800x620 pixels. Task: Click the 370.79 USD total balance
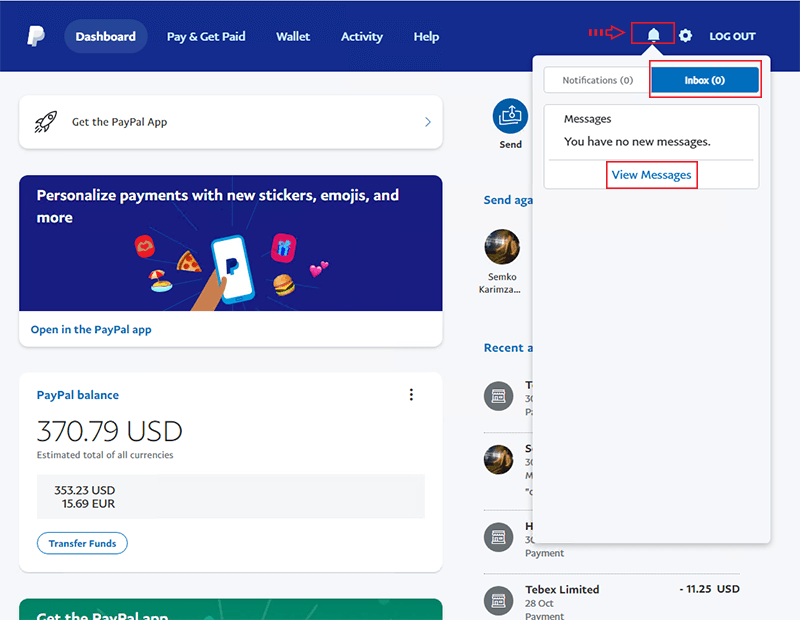pos(109,431)
